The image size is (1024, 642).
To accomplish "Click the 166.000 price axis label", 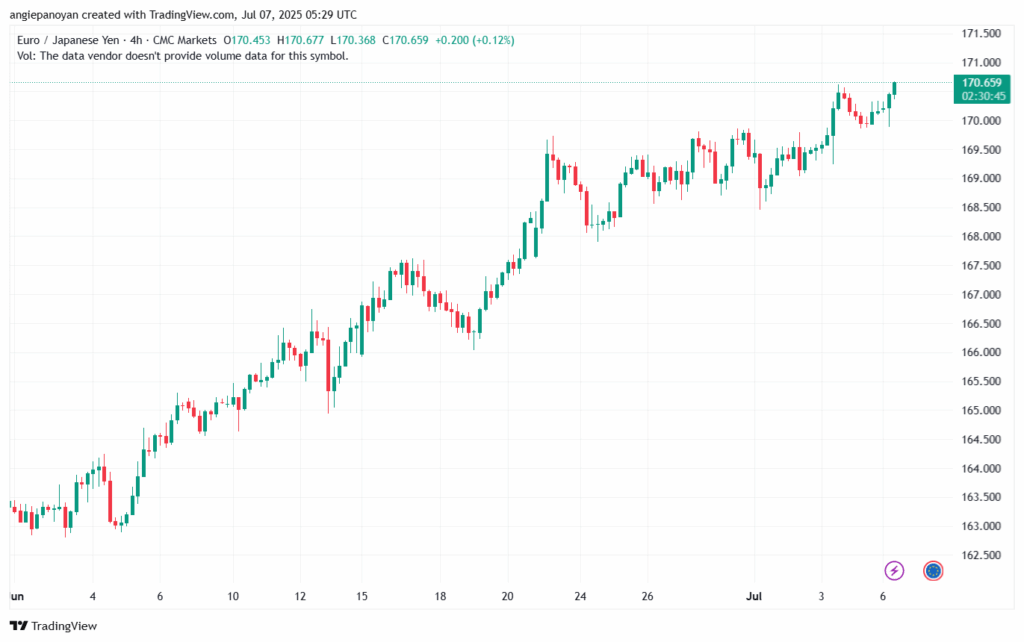I will [x=981, y=353].
